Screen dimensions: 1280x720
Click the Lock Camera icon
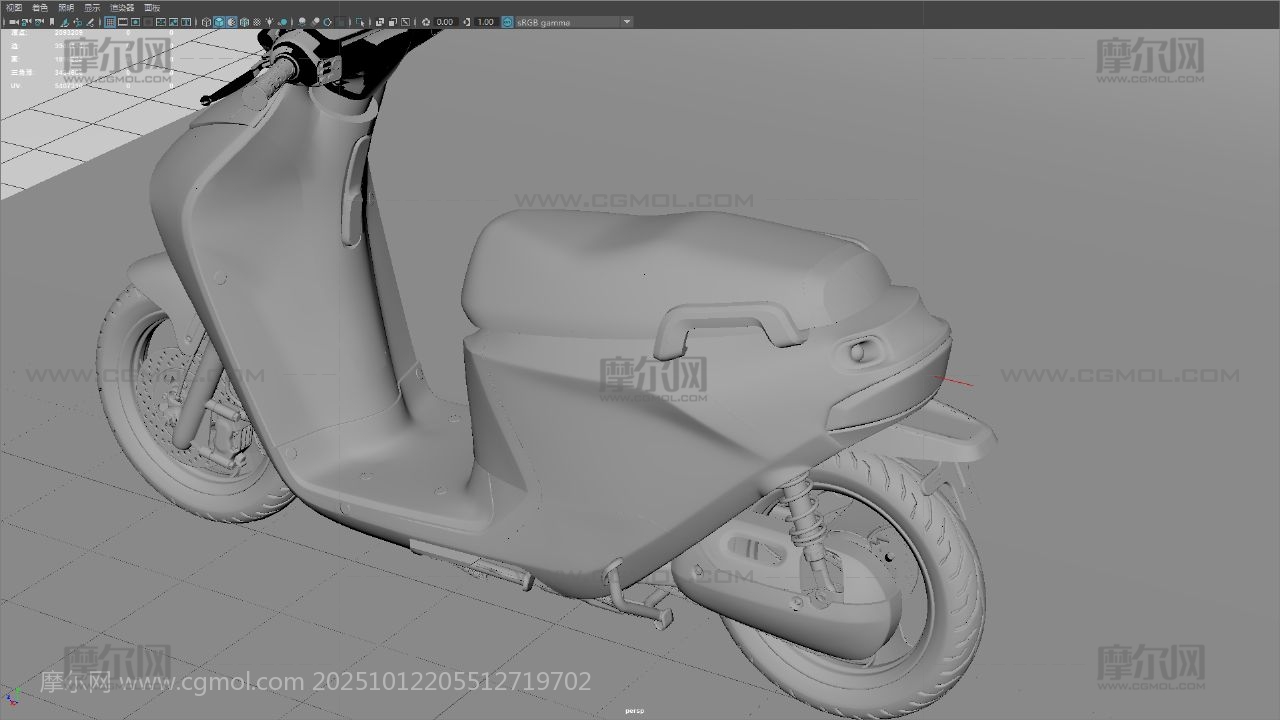26,21
